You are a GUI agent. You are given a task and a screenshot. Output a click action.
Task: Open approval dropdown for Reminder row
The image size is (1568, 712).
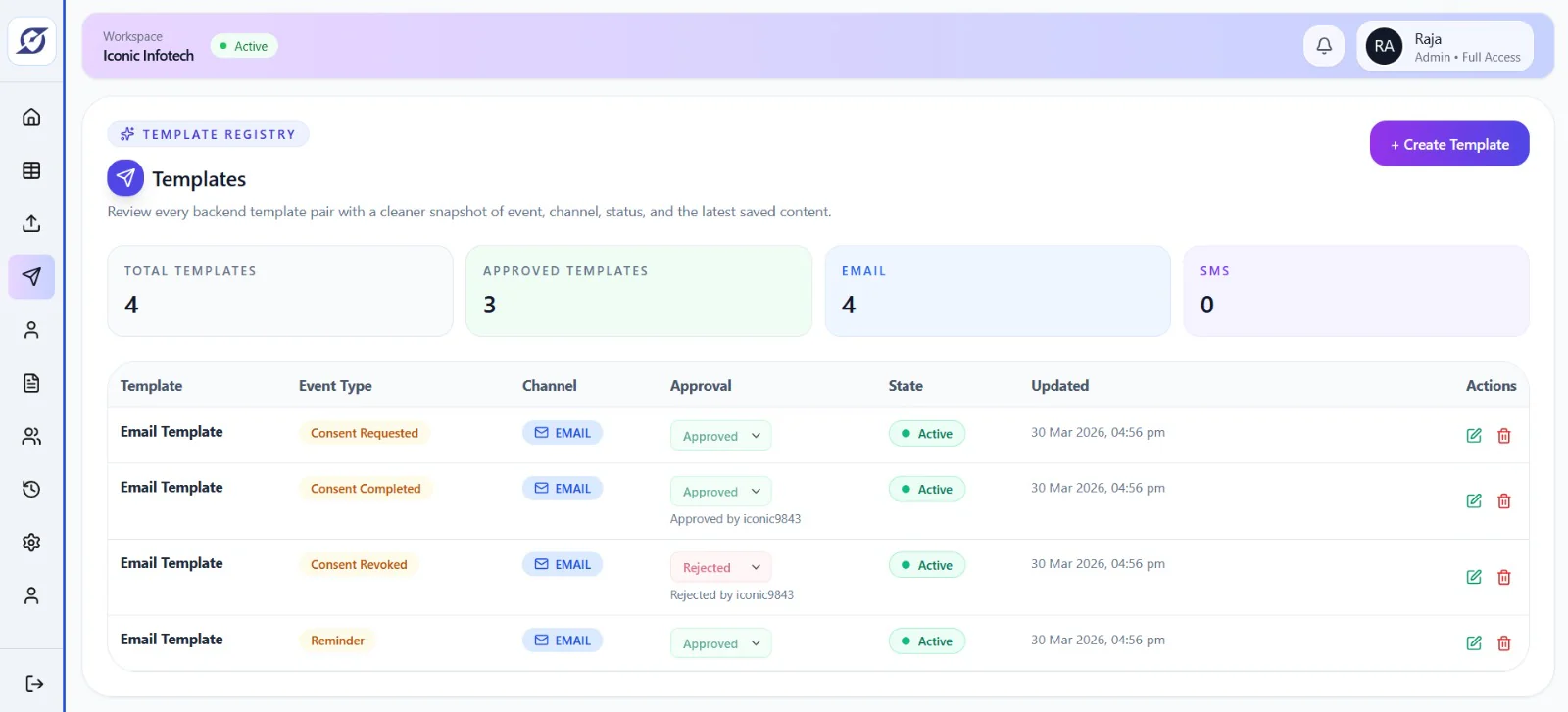[721, 643]
